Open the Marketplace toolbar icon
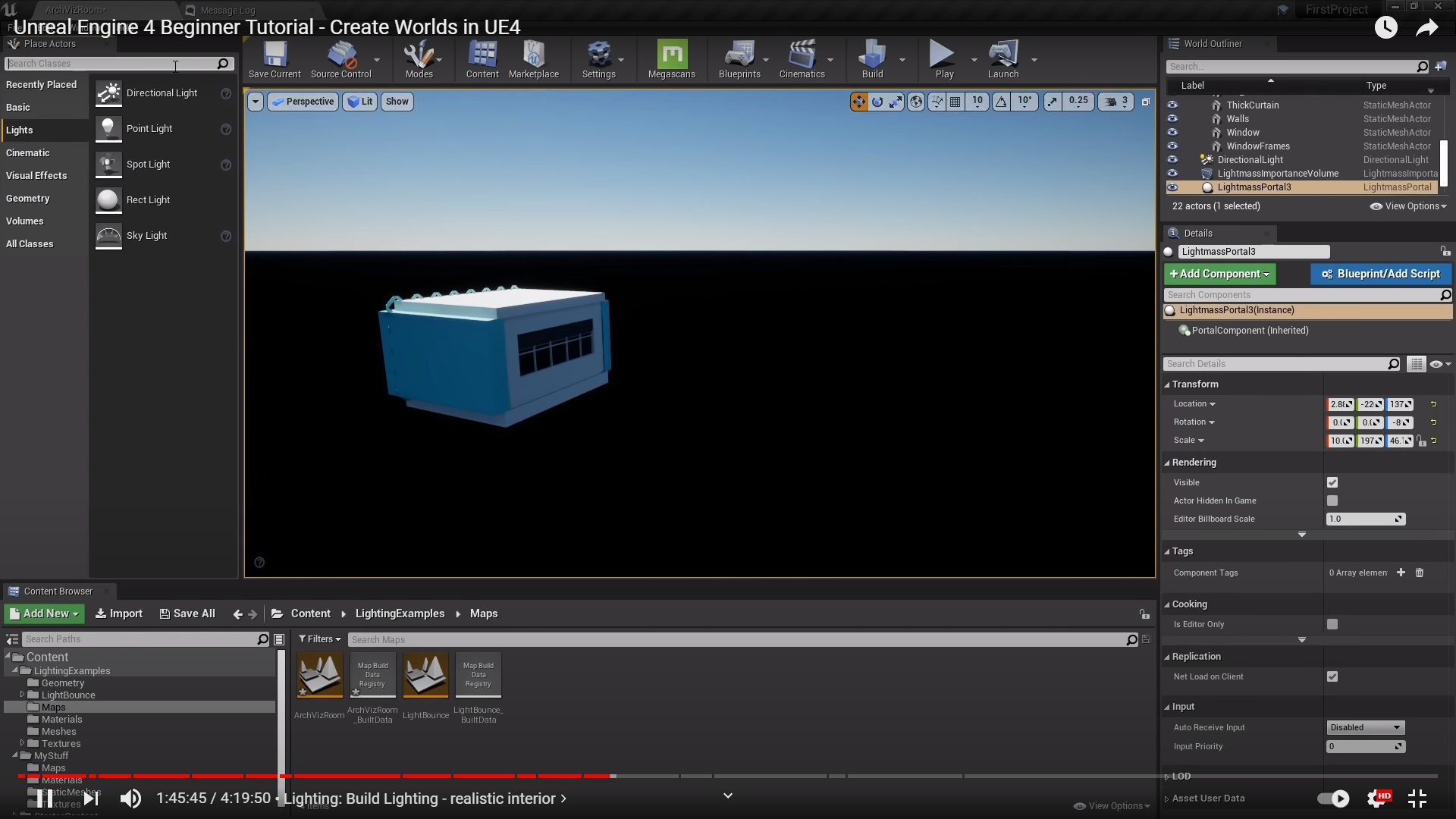 click(533, 55)
